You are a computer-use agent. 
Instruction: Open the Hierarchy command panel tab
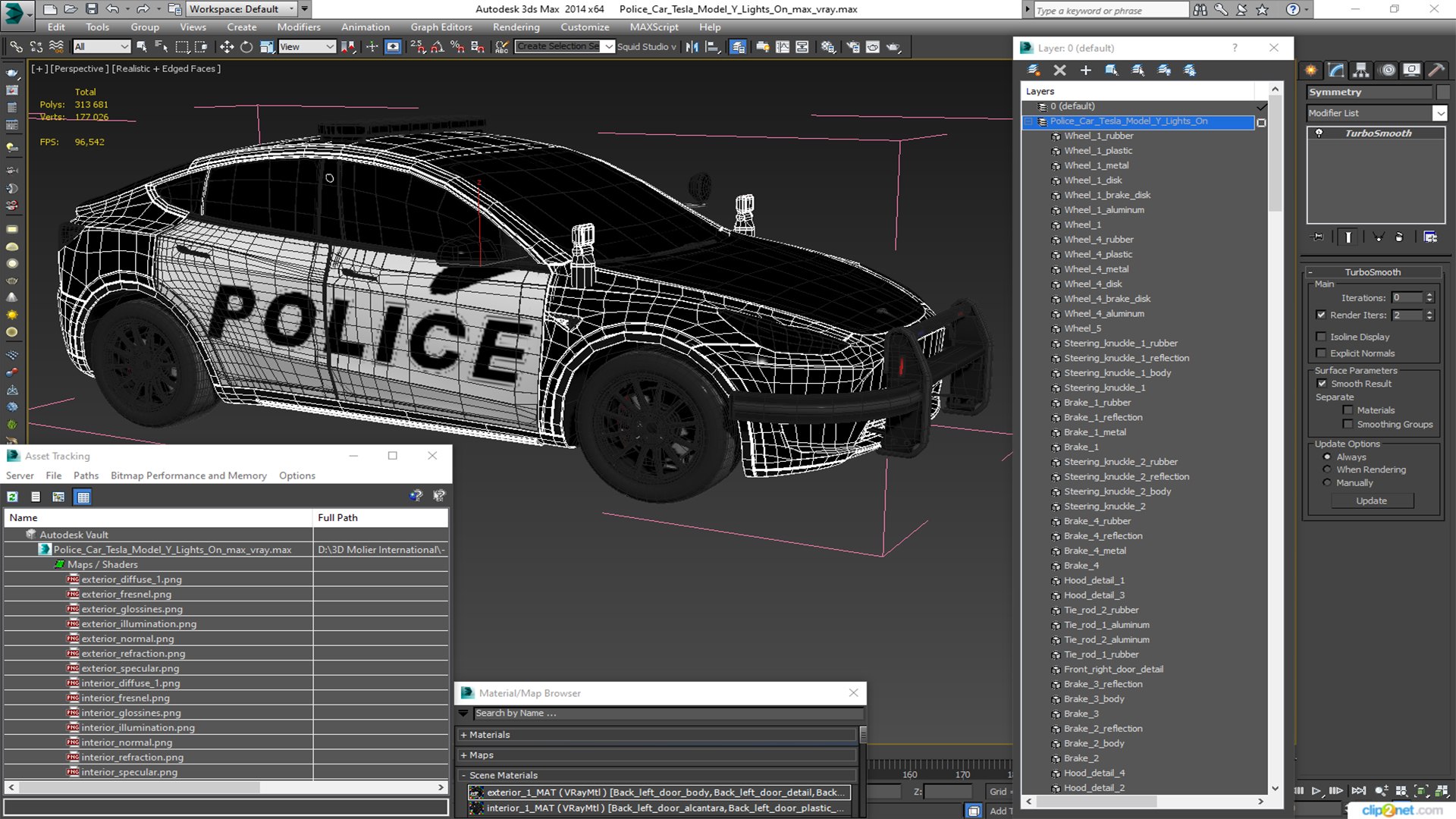(x=1361, y=70)
